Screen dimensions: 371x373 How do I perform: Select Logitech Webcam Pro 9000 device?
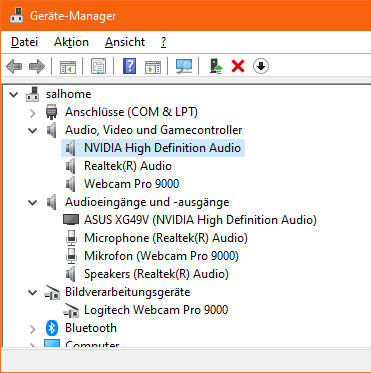pos(156,310)
